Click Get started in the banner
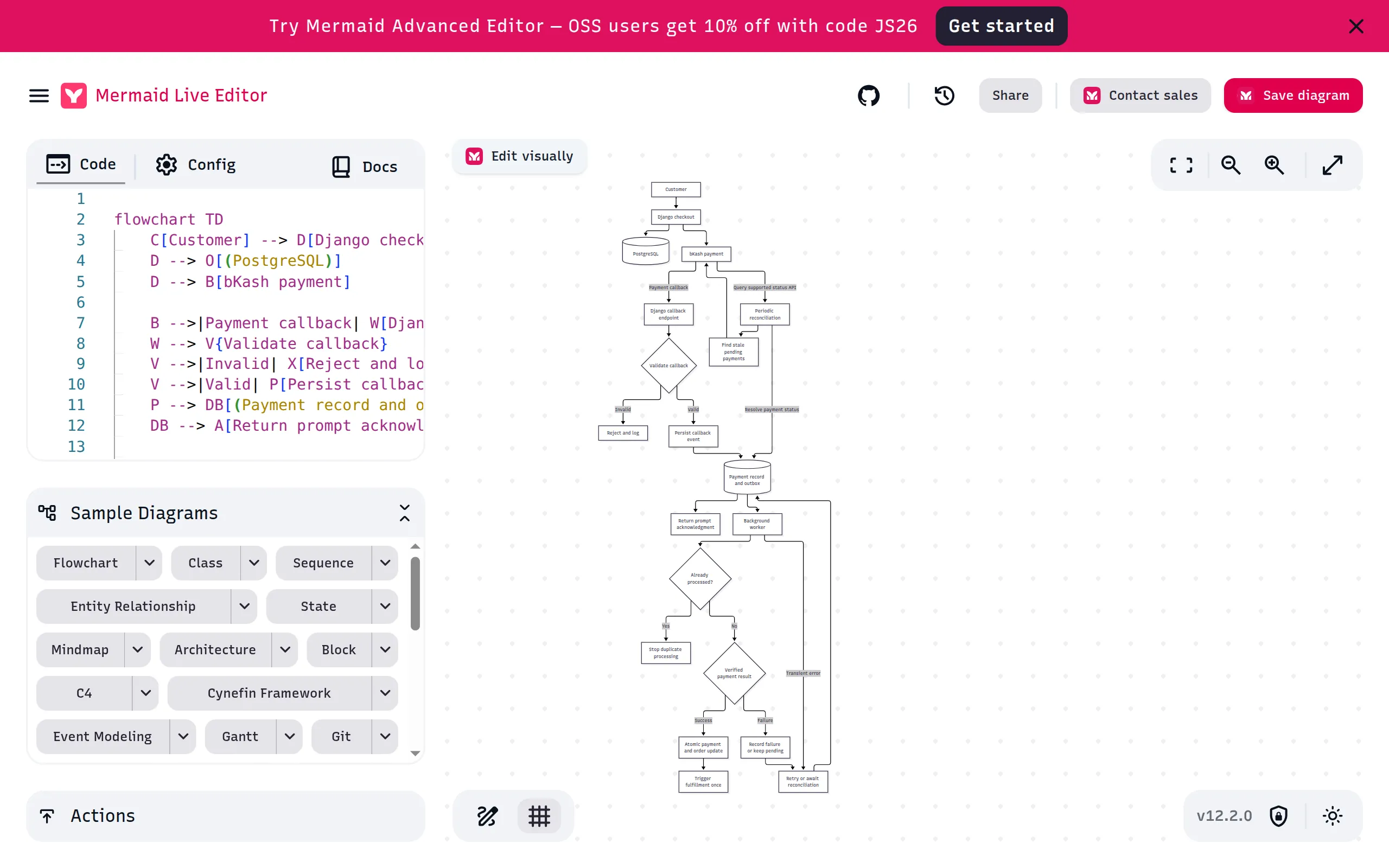This screenshot has height=868, width=1389. pos(1001,26)
